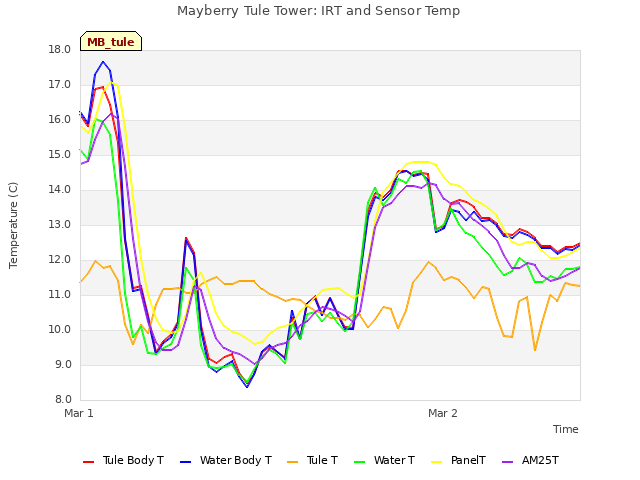Select the Tule T legend label

click(x=322, y=460)
